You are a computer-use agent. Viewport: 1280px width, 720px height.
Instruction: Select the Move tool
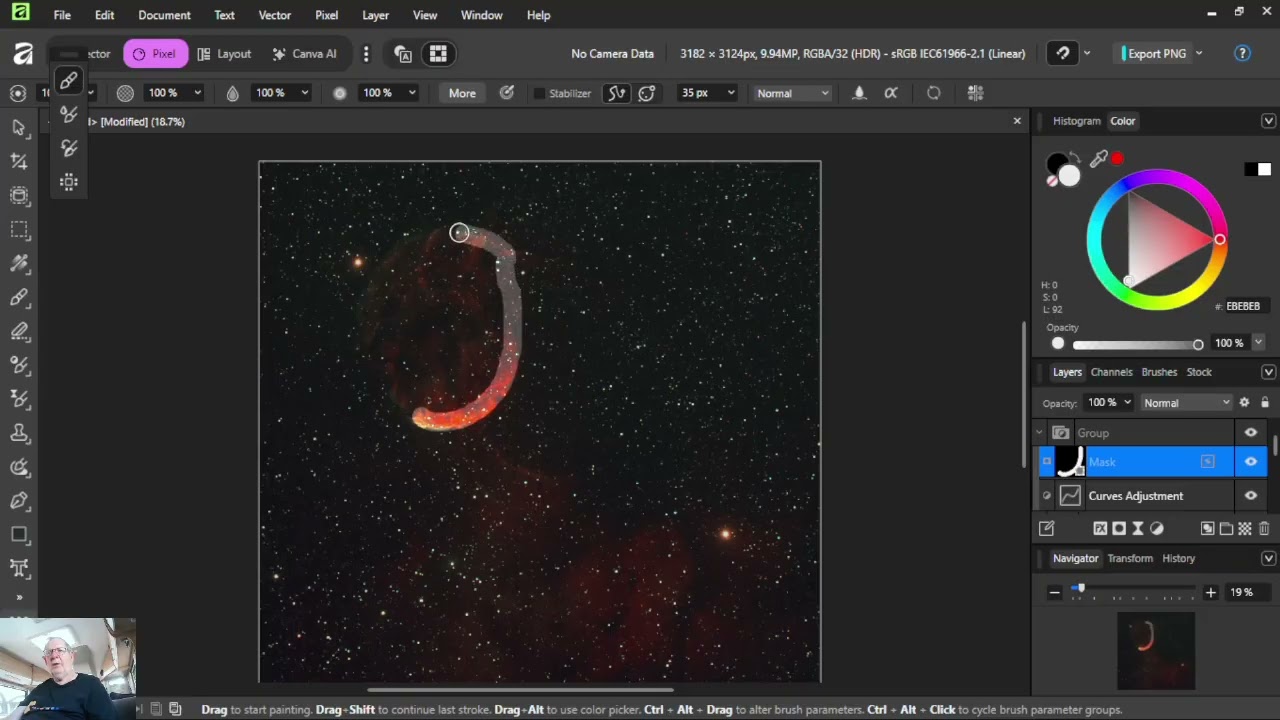[x=18, y=127]
